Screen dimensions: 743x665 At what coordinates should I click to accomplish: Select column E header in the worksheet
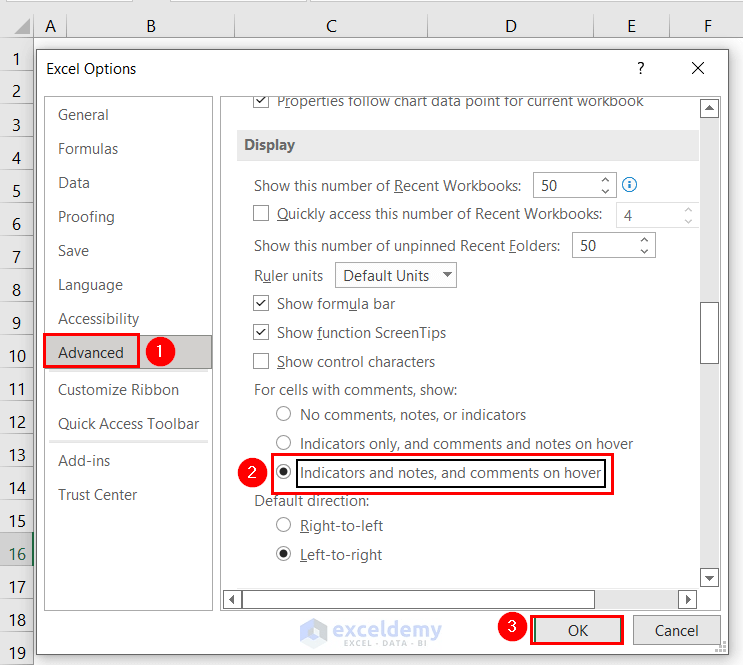click(x=632, y=26)
